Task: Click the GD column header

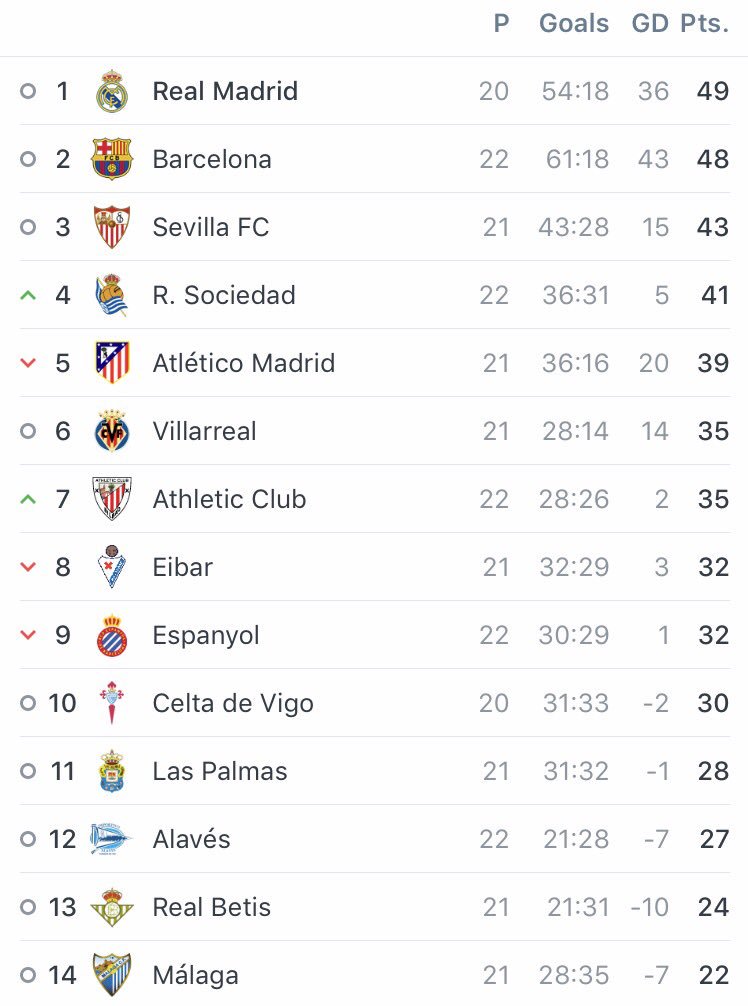Action: pyautogui.click(x=650, y=24)
